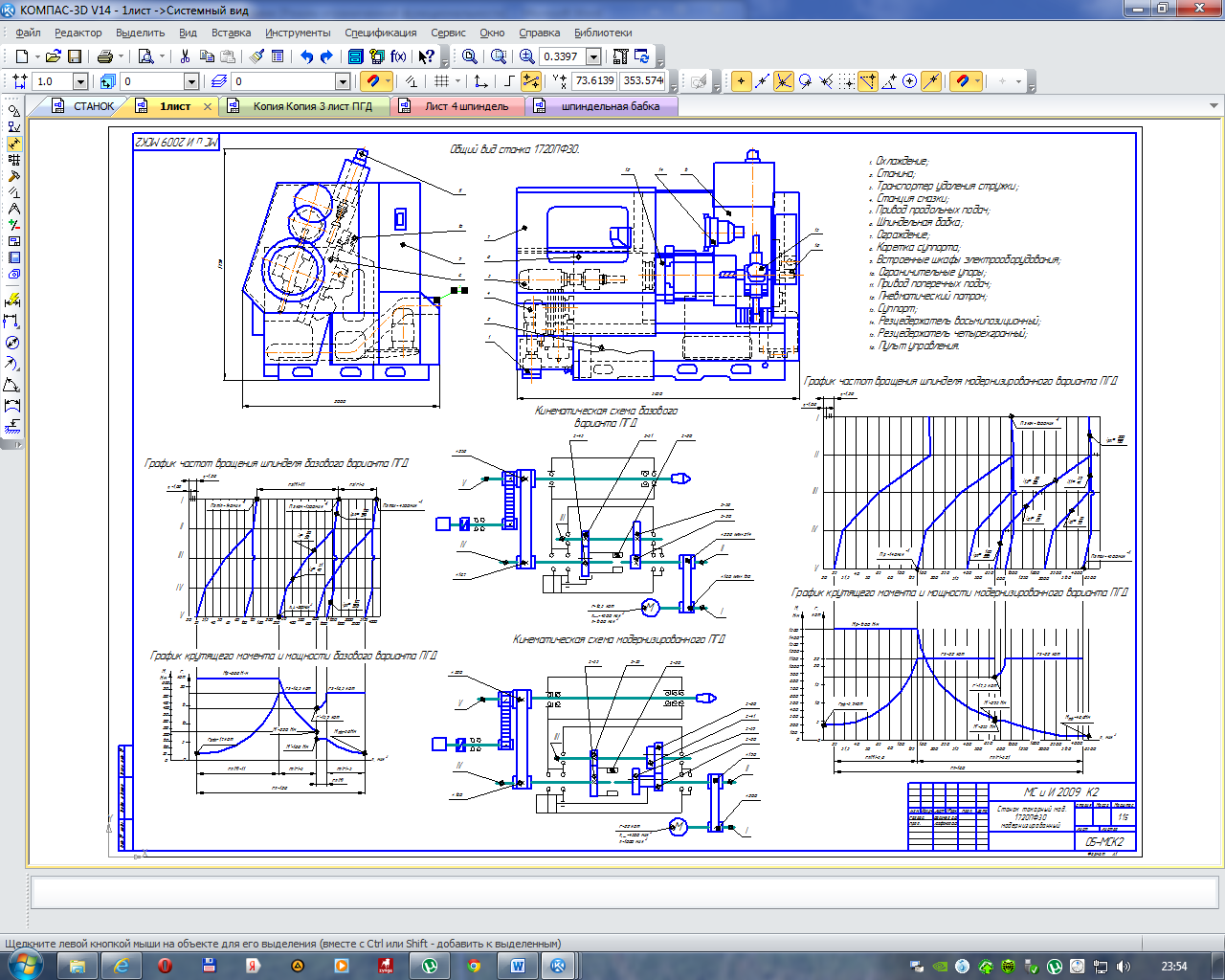The width and height of the screenshot is (1225, 980).
Task: Expand the global snaps magnet dropdown arrow
Action: point(388,81)
